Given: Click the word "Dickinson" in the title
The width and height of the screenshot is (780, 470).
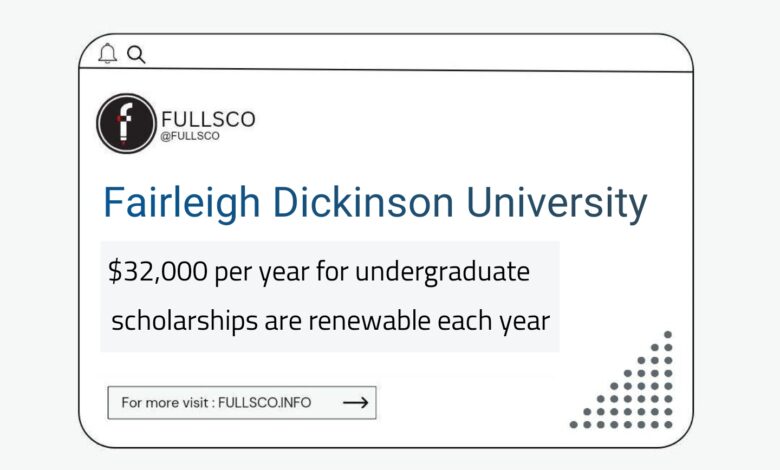Looking at the screenshot, I should [x=363, y=202].
